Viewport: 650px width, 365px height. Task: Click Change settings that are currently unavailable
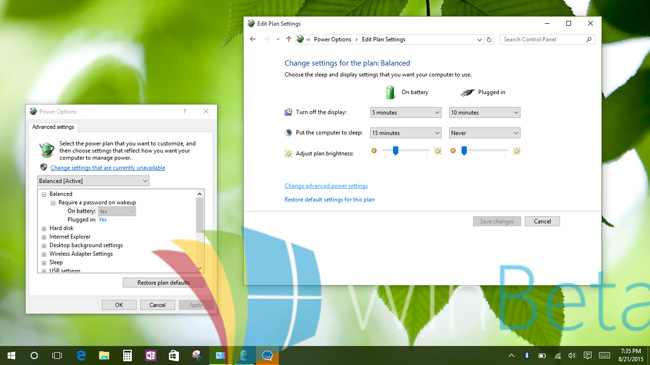(x=108, y=168)
